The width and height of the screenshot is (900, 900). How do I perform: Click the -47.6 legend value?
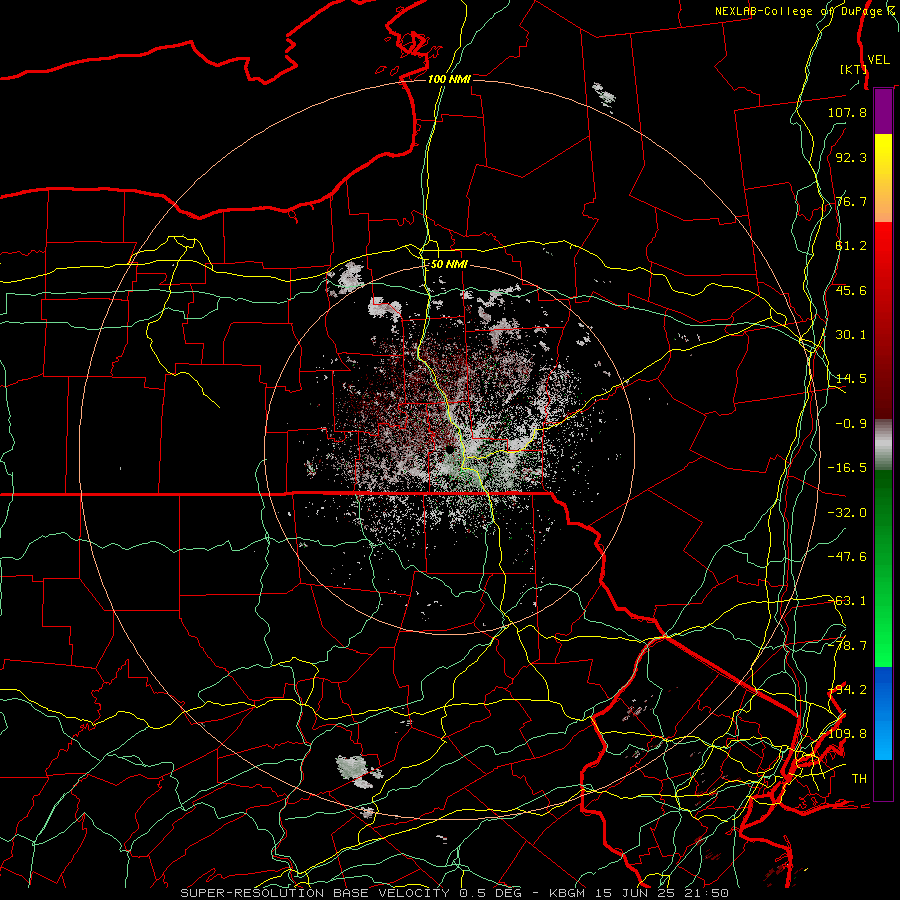pos(847,557)
